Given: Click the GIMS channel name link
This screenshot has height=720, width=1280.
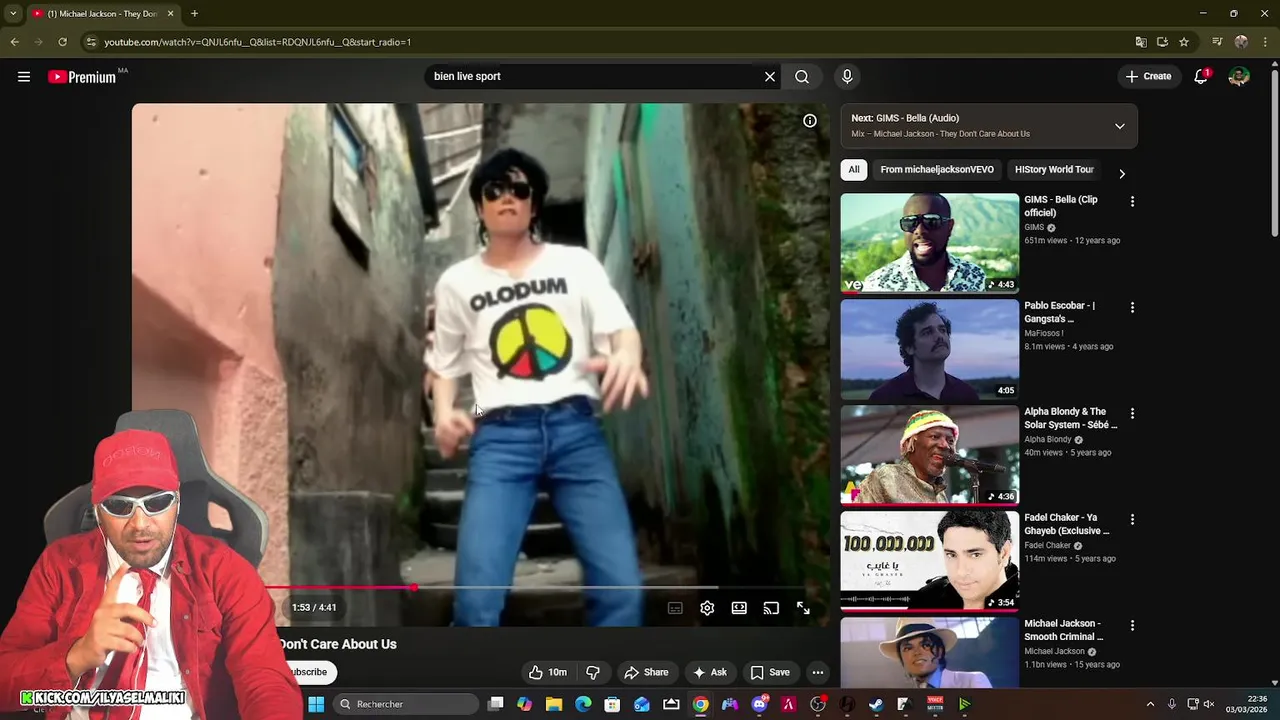Looking at the screenshot, I should click(x=1034, y=227).
